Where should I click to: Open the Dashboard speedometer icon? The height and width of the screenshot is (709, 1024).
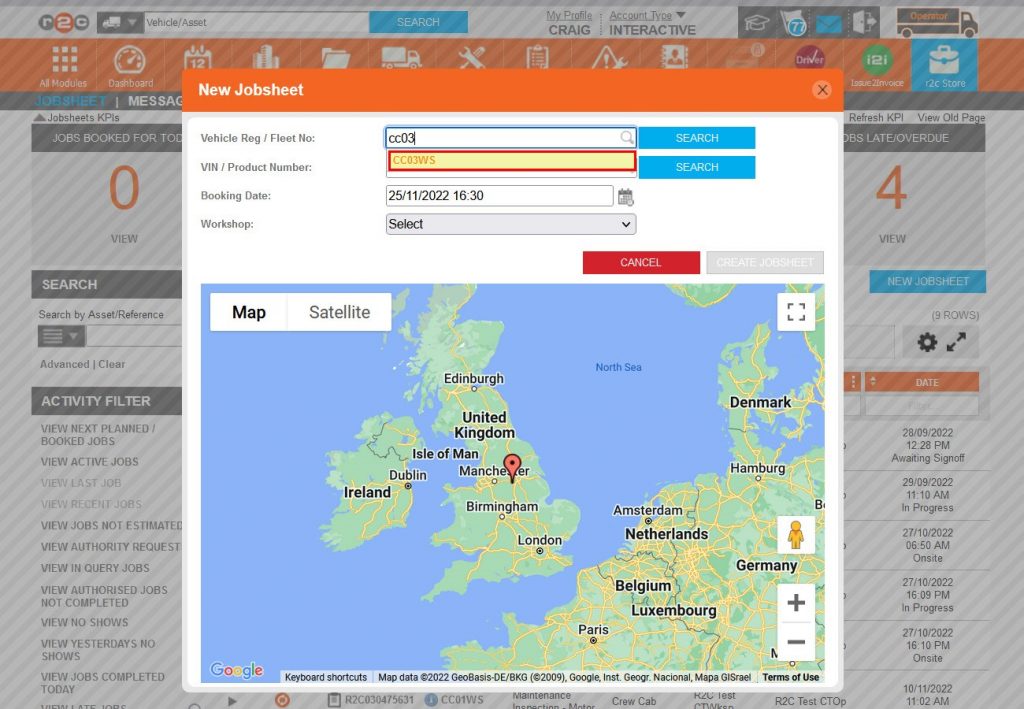131,58
